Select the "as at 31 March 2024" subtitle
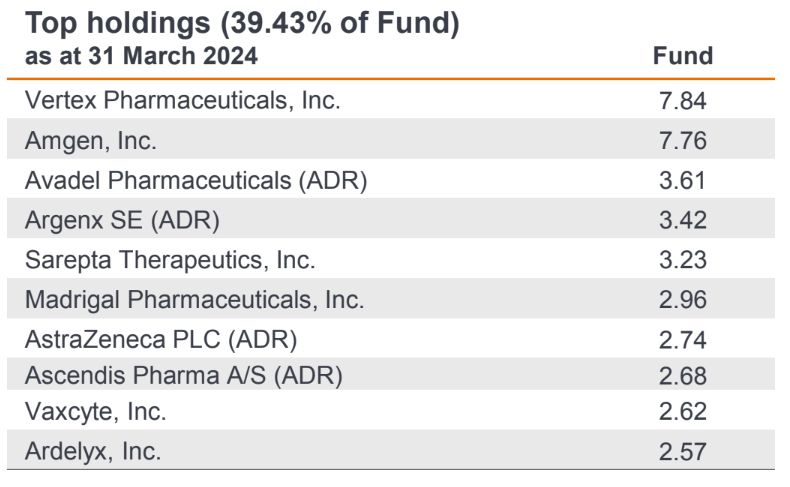The height and width of the screenshot is (487, 790). tap(141, 56)
